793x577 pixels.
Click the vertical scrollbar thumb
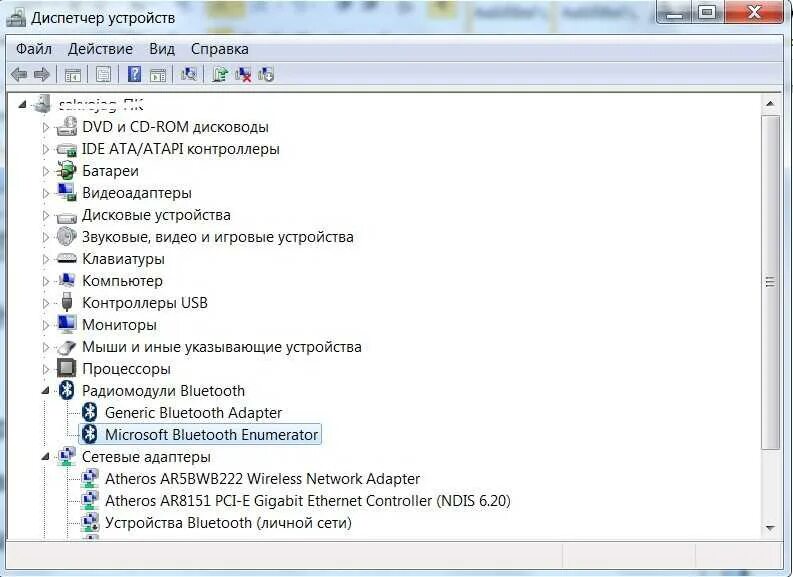coord(770,282)
